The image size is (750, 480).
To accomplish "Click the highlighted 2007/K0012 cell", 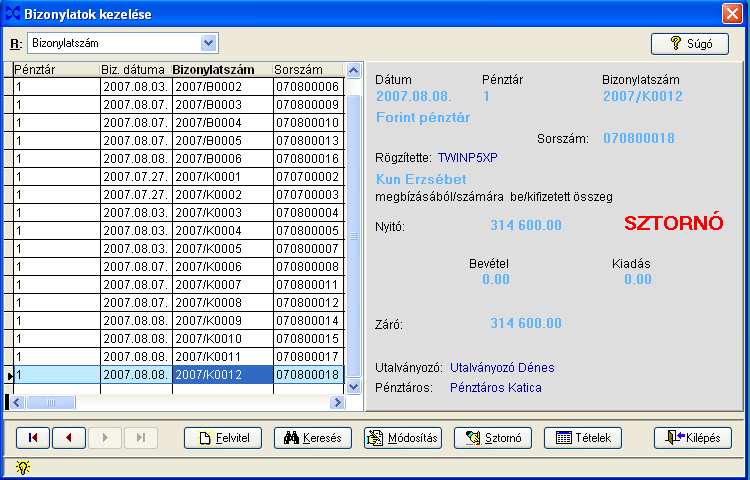I will click(222, 375).
